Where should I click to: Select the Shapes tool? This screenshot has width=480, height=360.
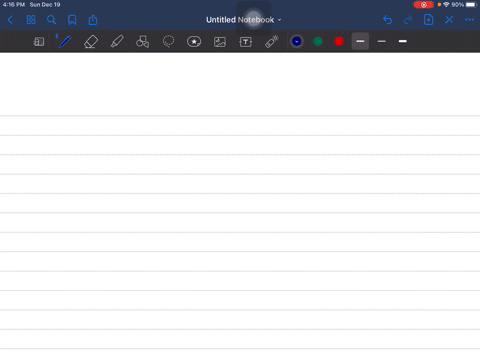coord(143,42)
